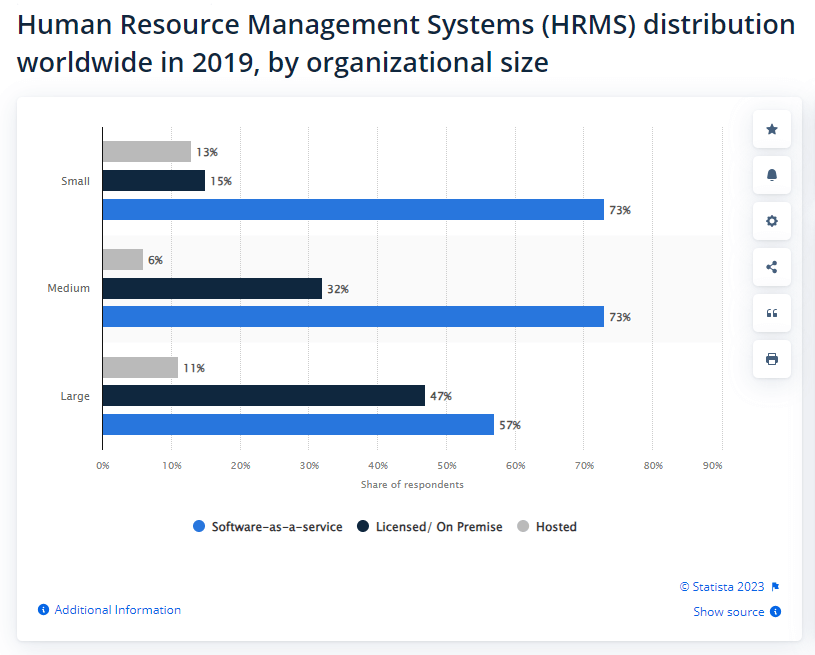
Task: Click info icon next to Show source
Action: click(776, 612)
